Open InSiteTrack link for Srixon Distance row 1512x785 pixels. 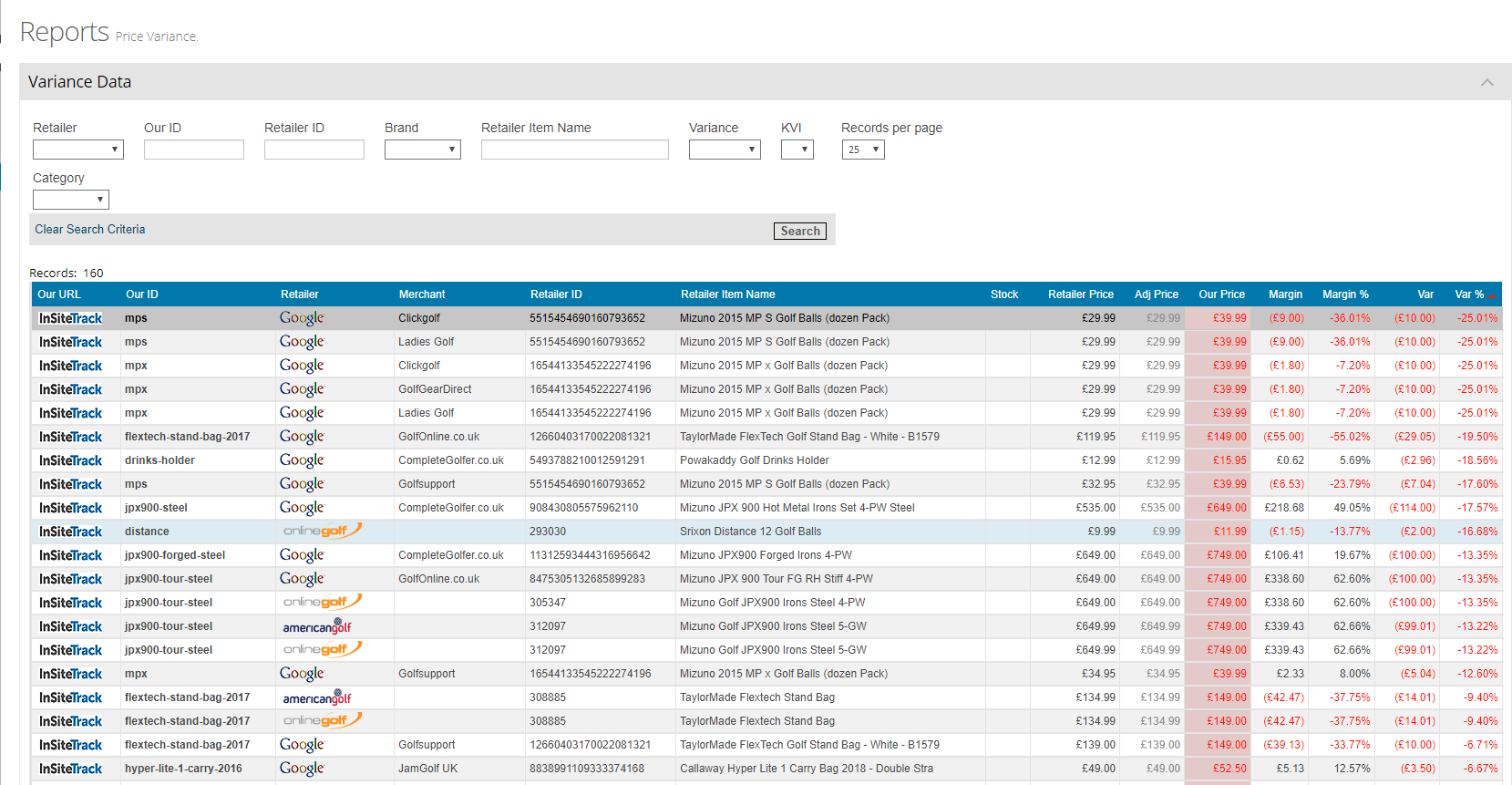70,532
